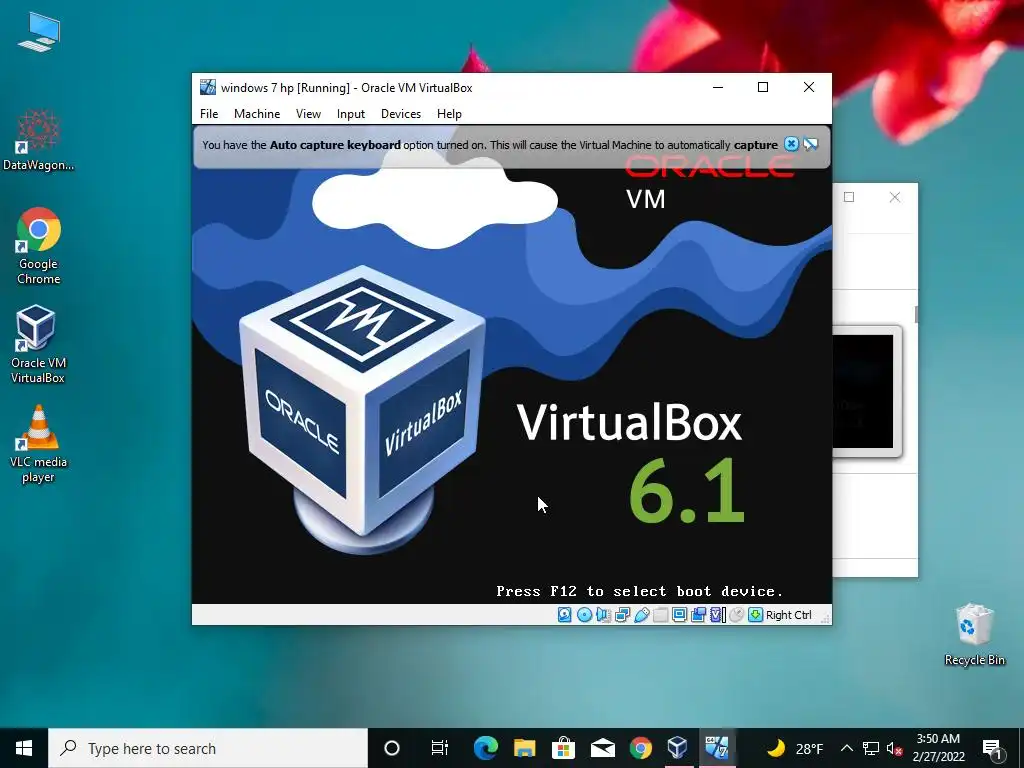1024x768 pixels.
Task: Open audio settings indicator in VM status bar
Action: pyautogui.click(x=603, y=615)
